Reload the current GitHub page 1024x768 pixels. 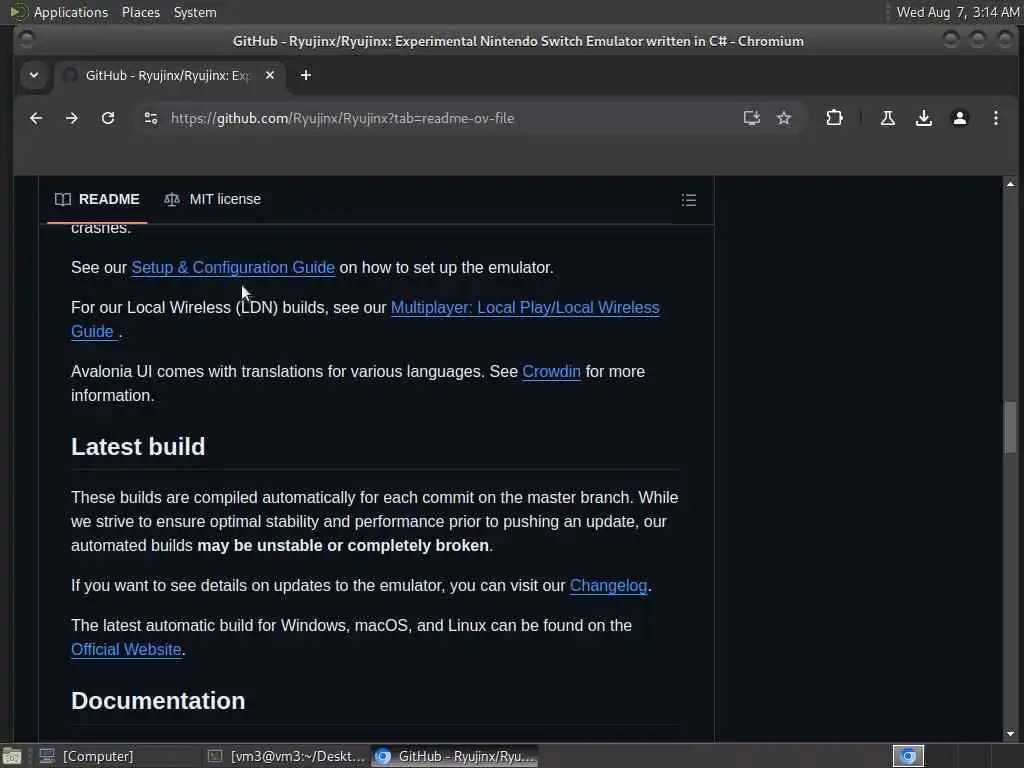click(108, 118)
